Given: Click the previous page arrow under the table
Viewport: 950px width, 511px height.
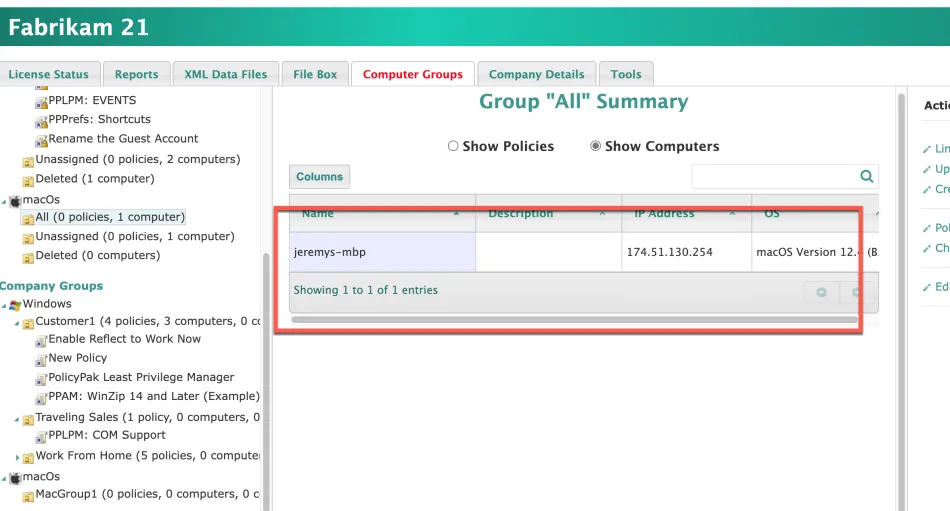Looking at the screenshot, I should click(x=821, y=292).
